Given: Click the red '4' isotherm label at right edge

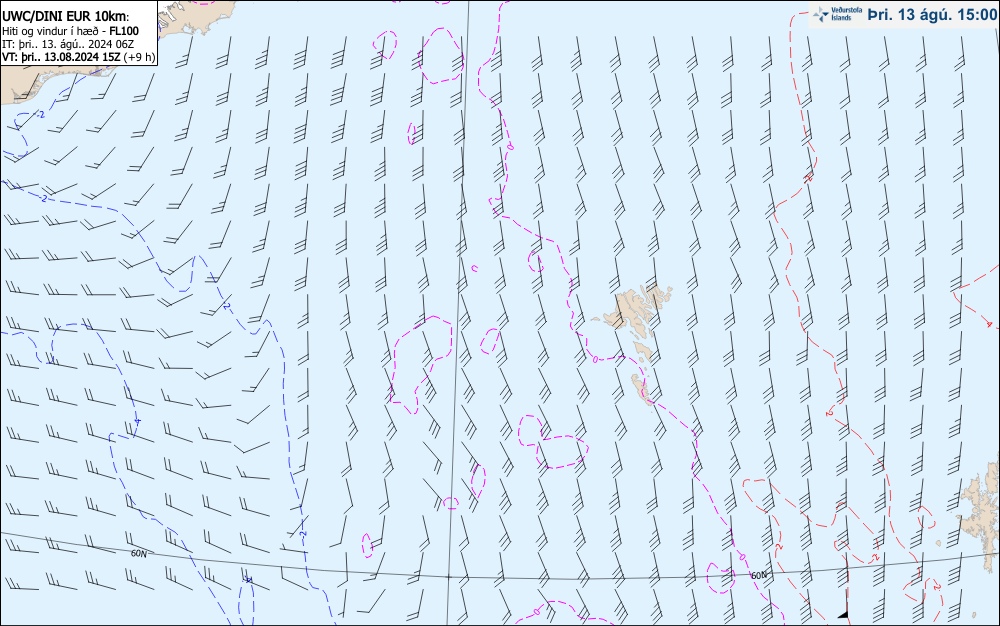Looking at the screenshot, I should pyautogui.click(x=989, y=324).
